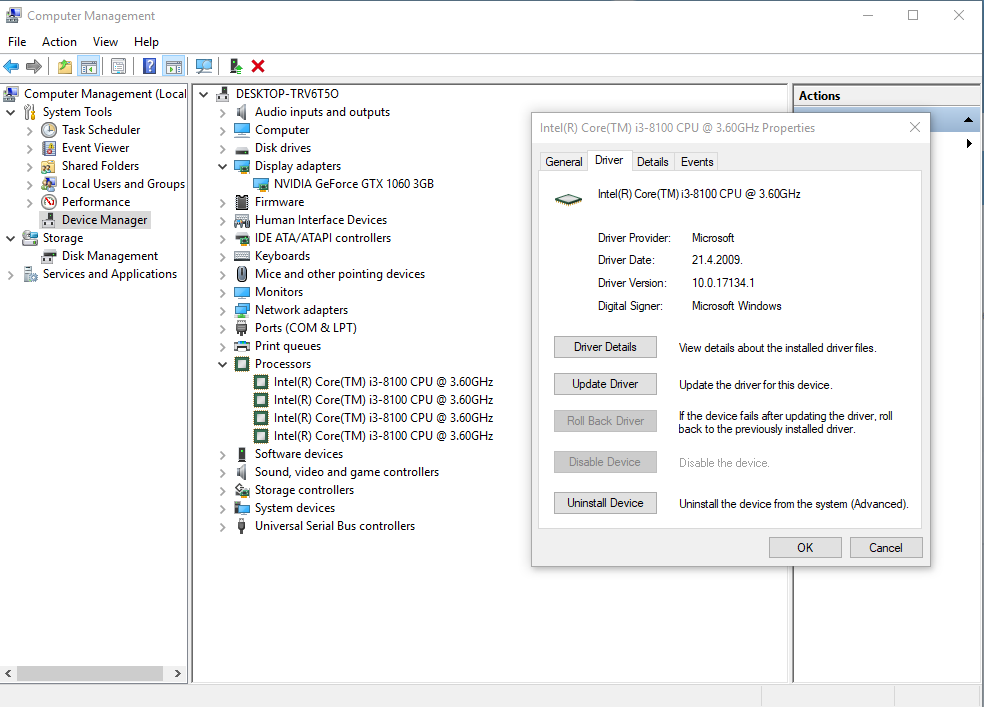Switch to Events tab in Properties dialog
The width and height of the screenshot is (984, 707).
(x=697, y=162)
